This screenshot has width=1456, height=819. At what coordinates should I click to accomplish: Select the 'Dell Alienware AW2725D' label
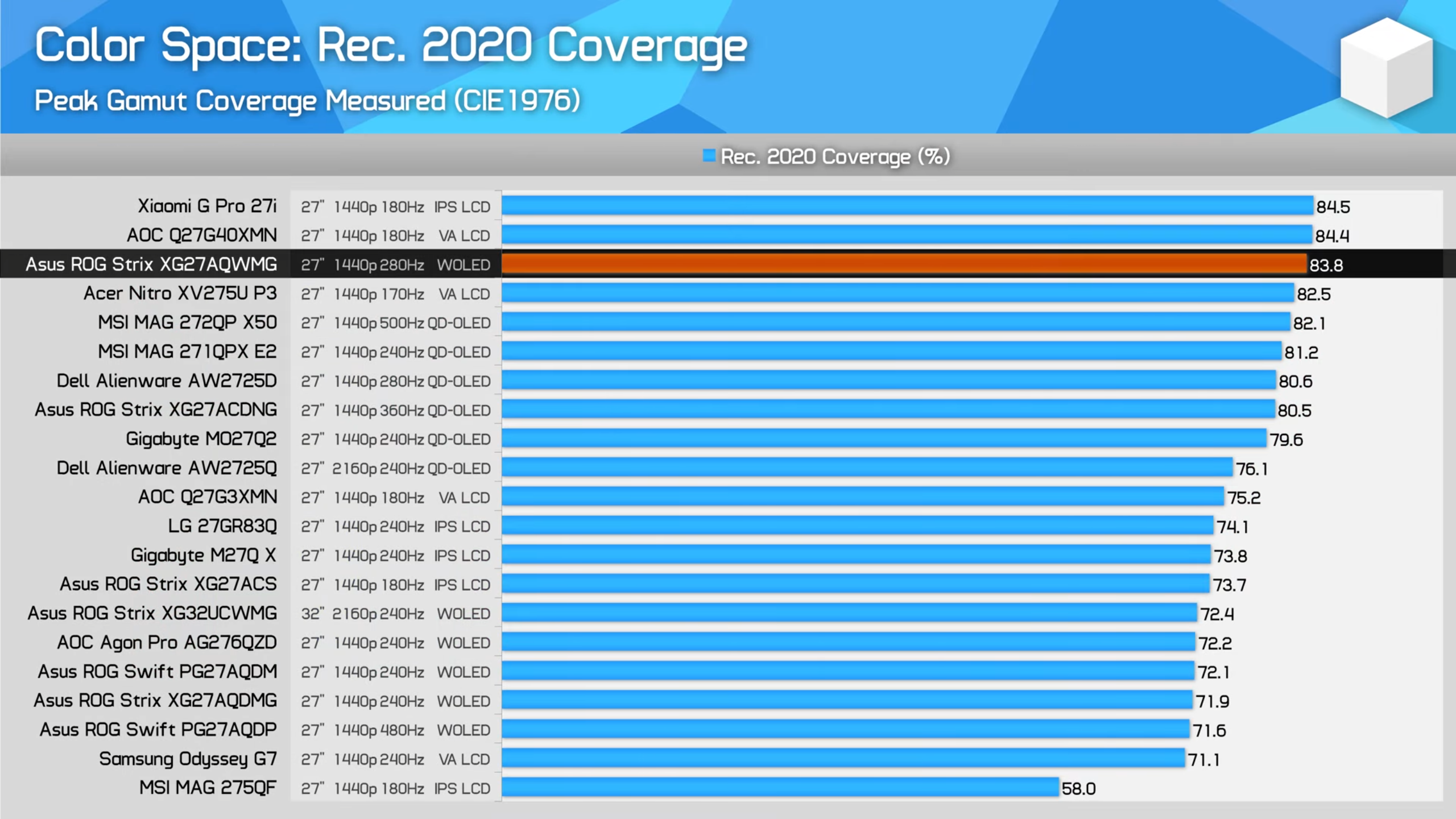tap(167, 380)
